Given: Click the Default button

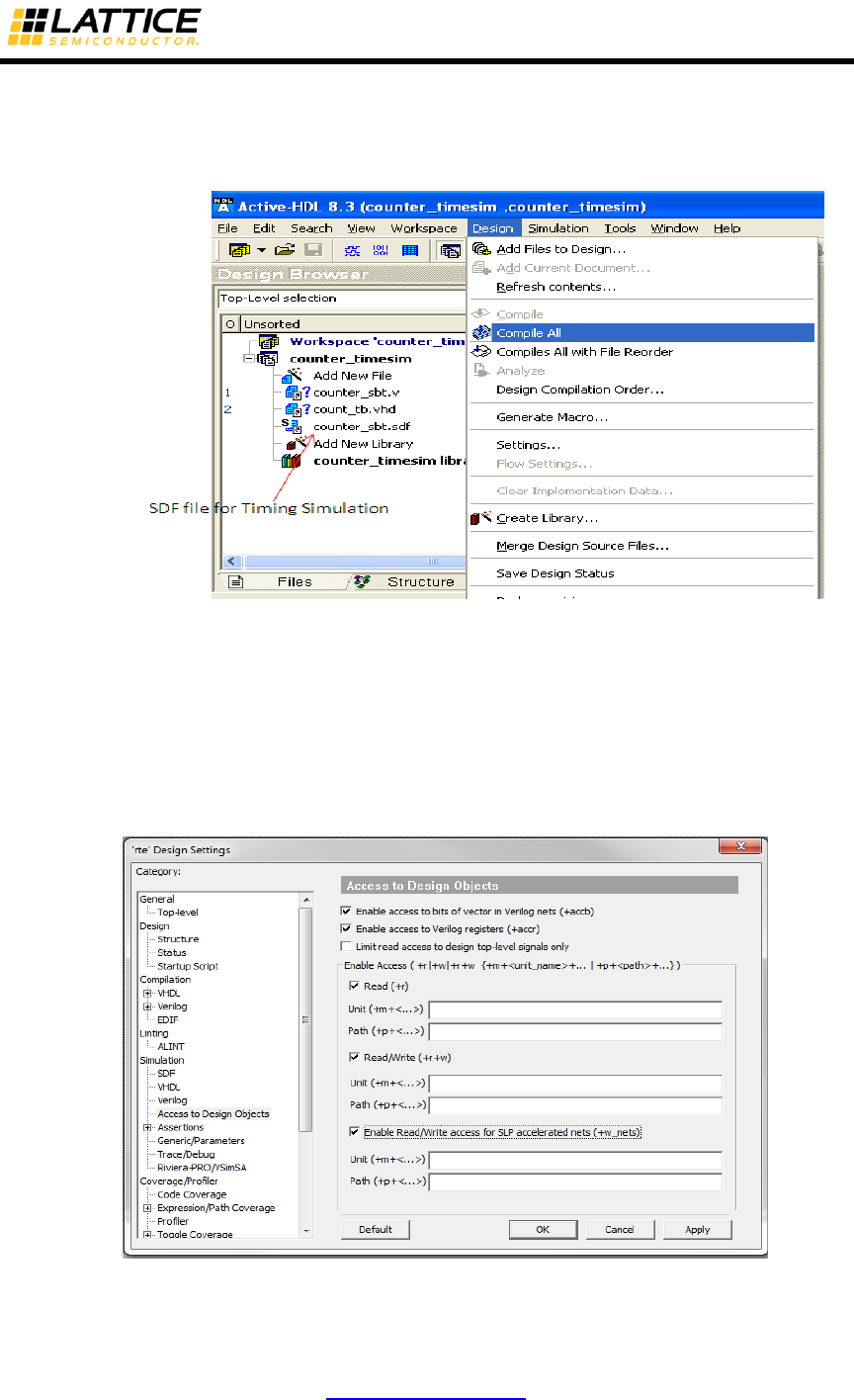Looking at the screenshot, I should (x=375, y=1229).
